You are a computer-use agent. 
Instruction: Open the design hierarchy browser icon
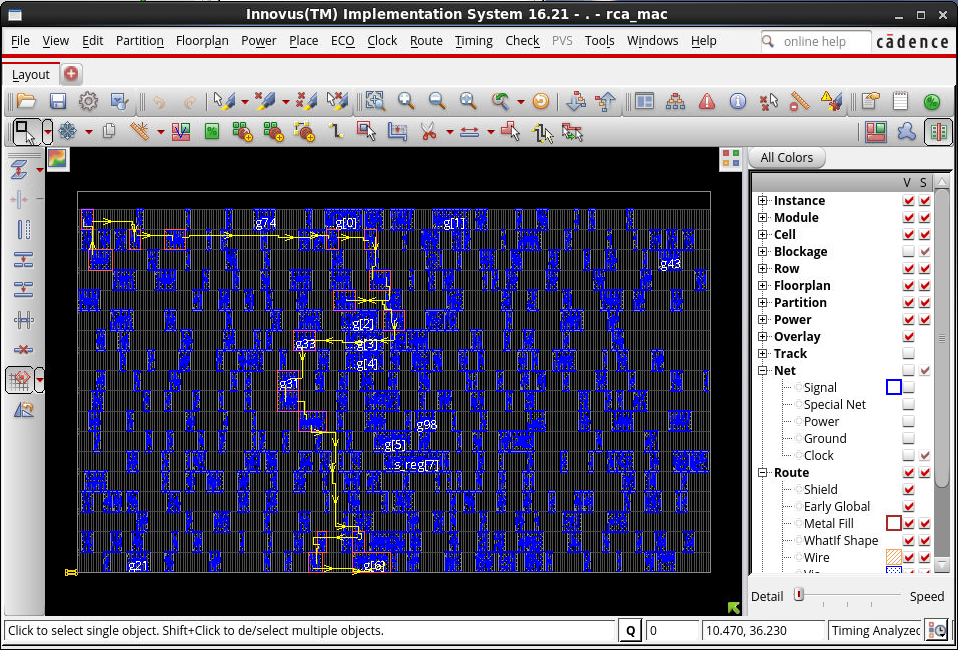tap(675, 101)
